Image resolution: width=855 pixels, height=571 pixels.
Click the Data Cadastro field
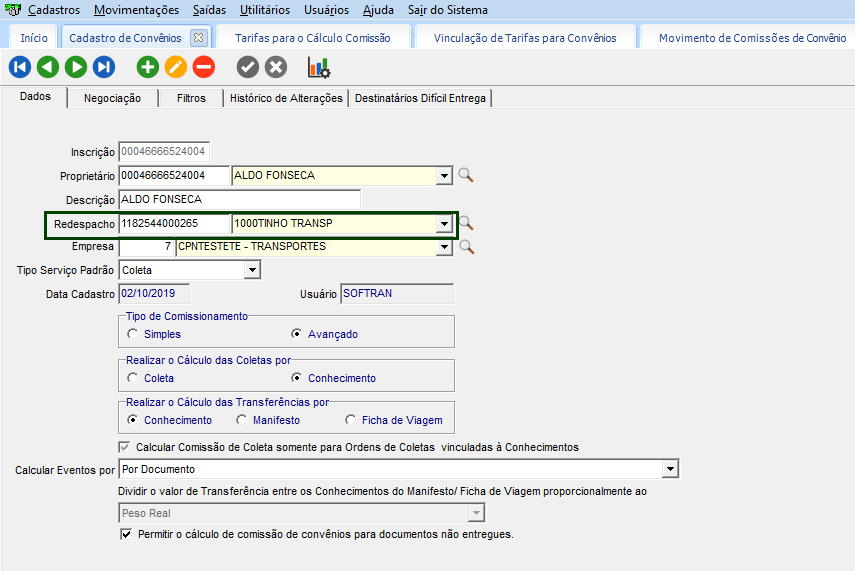point(154,293)
